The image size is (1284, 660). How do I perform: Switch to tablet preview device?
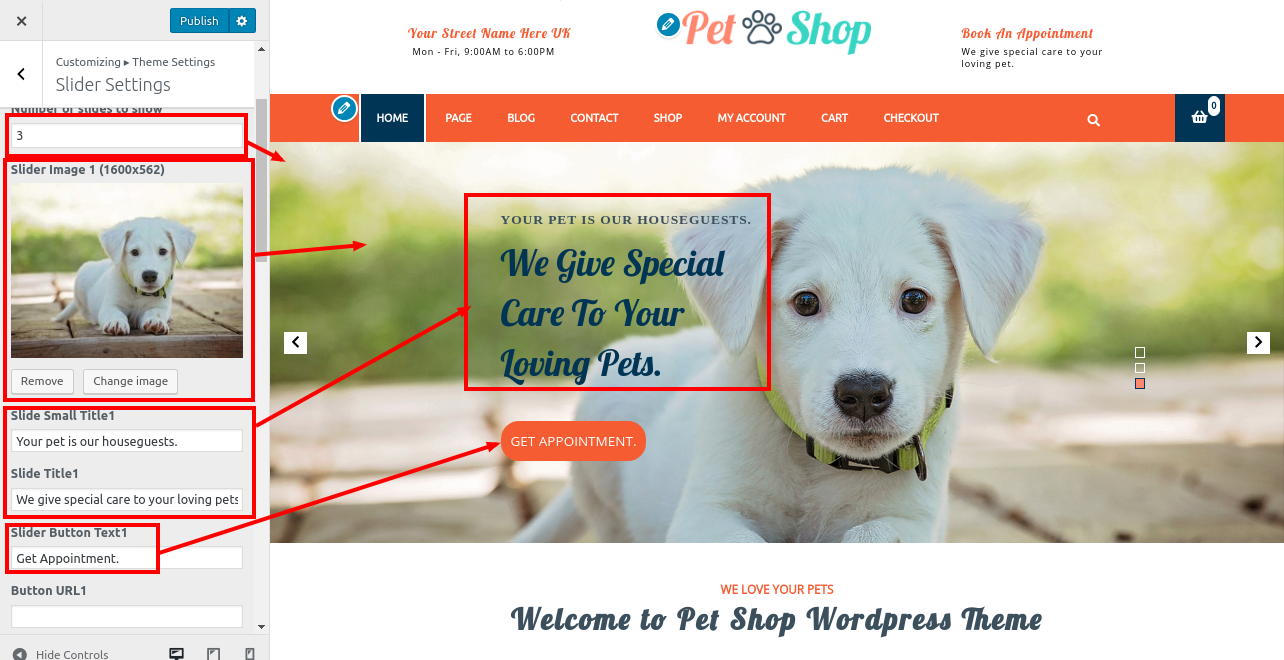tap(213, 654)
